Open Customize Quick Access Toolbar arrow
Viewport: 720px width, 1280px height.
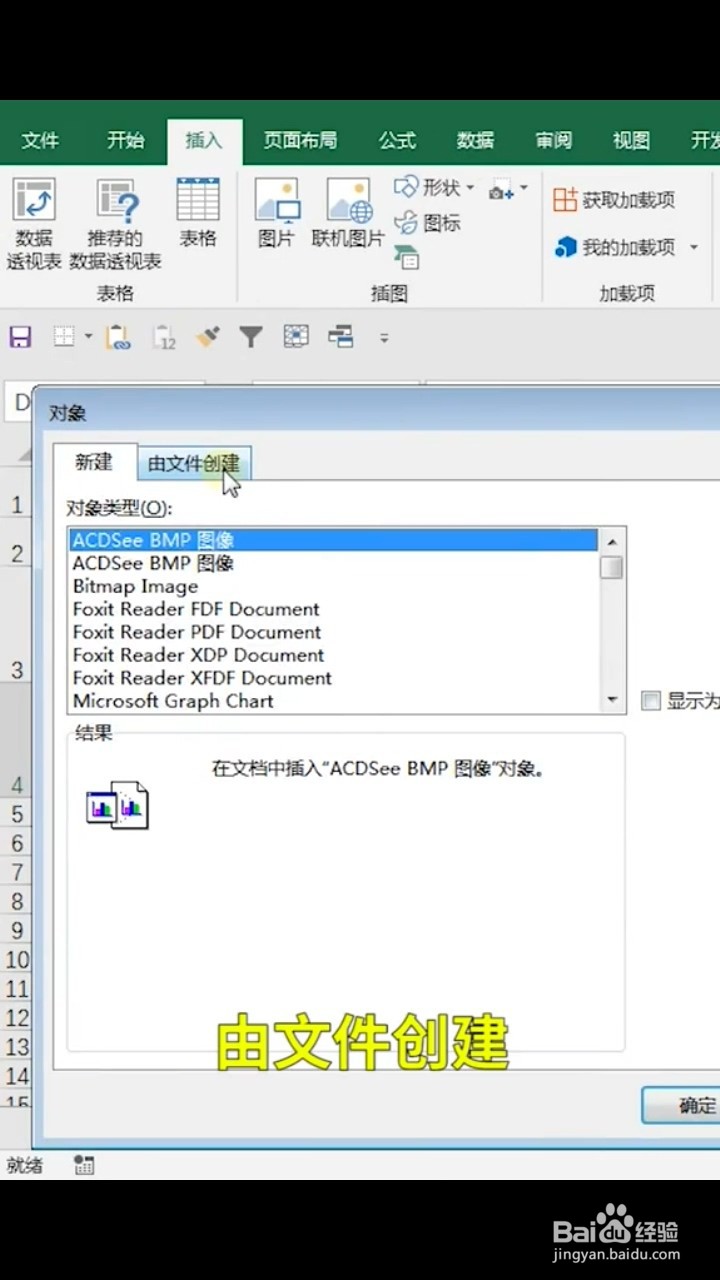pyautogui.click(x=384, y=338)
